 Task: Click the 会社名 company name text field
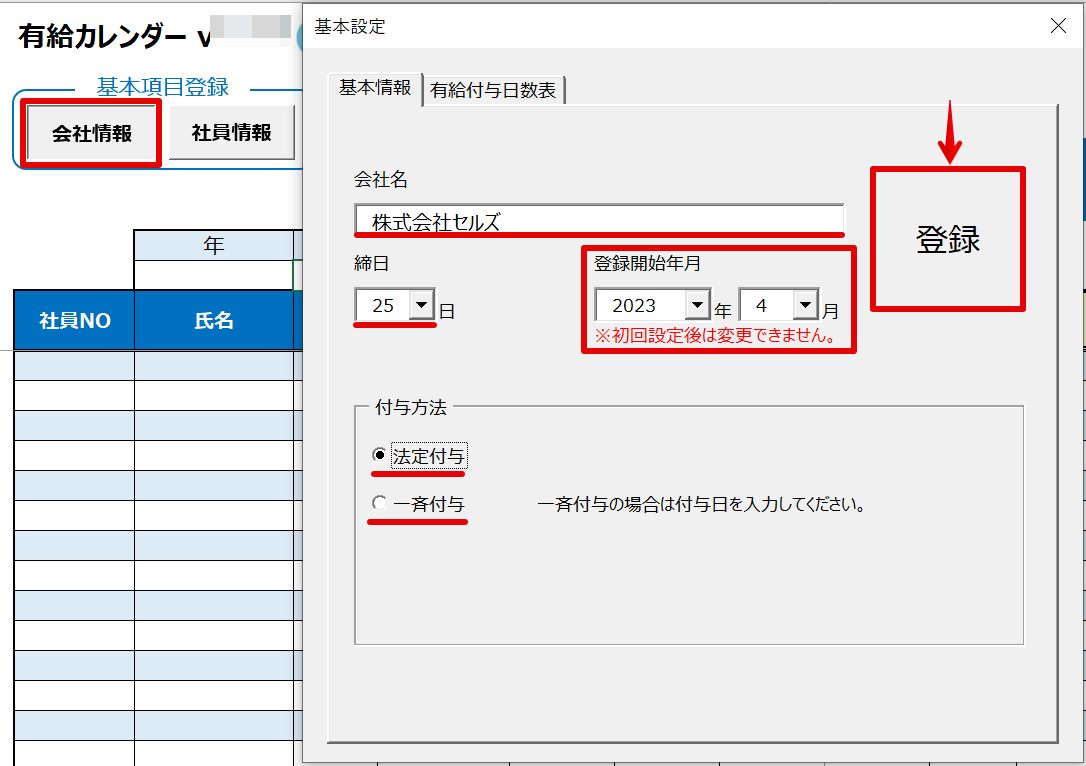point(599,221)
